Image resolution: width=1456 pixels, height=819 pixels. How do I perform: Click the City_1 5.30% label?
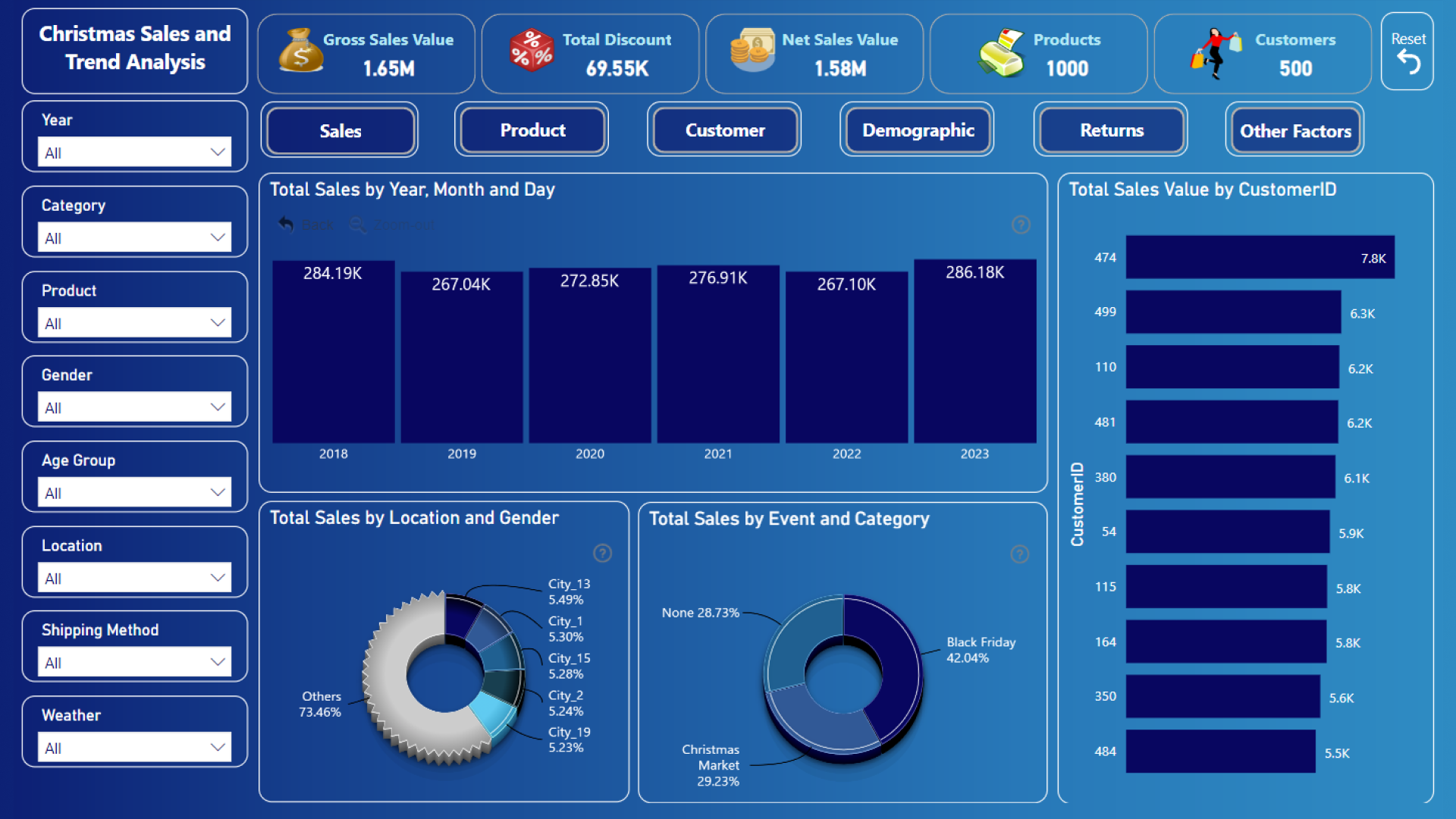pyautogui.click(x=566, y=629)
